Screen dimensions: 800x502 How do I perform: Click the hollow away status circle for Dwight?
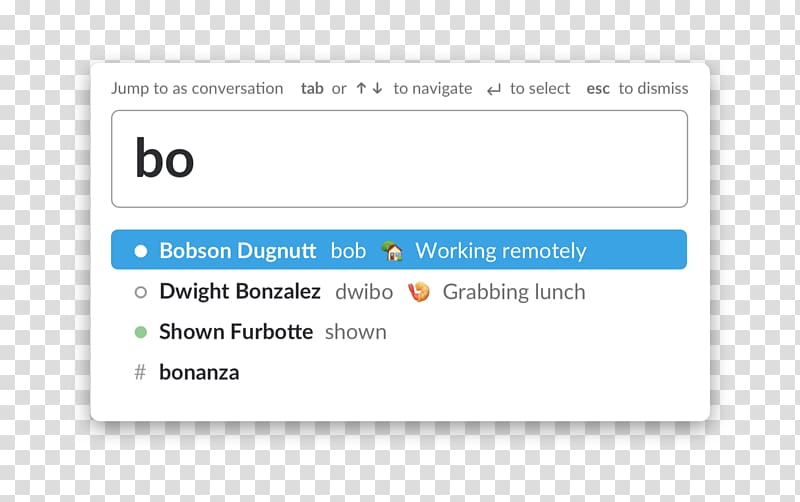tap(141, 292)
